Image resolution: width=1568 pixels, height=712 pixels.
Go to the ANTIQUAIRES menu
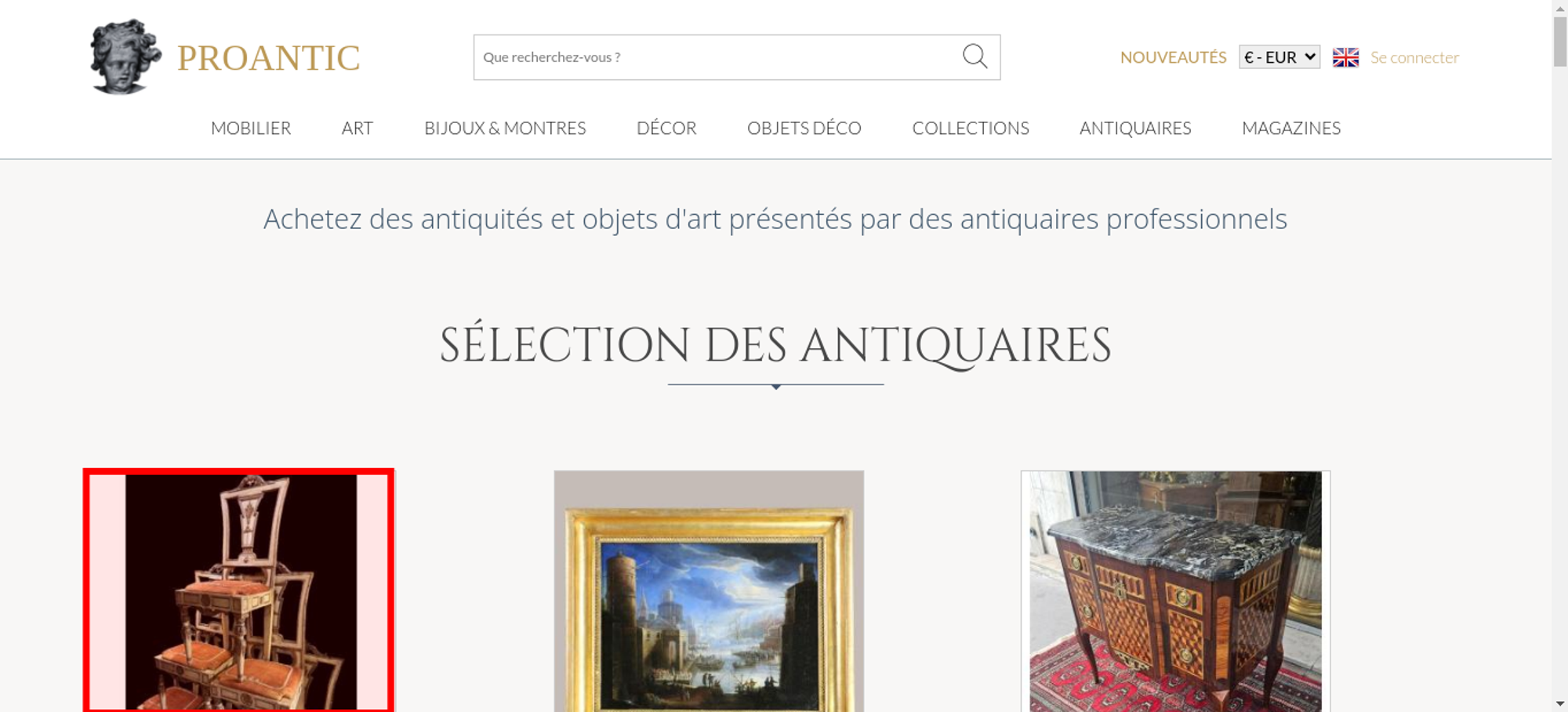1135,128
